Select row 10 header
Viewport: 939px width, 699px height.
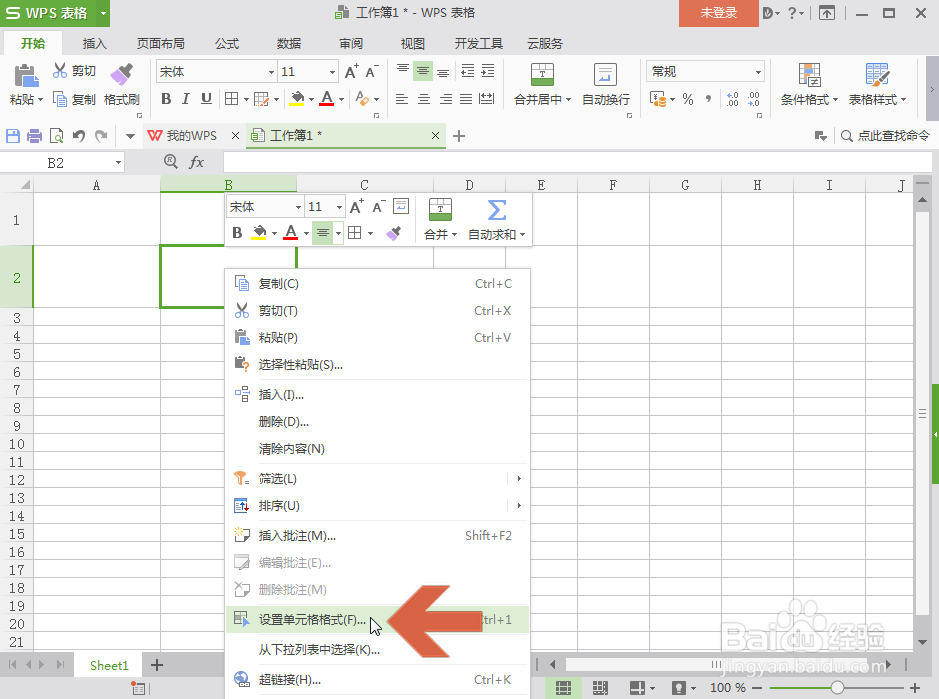17,444
